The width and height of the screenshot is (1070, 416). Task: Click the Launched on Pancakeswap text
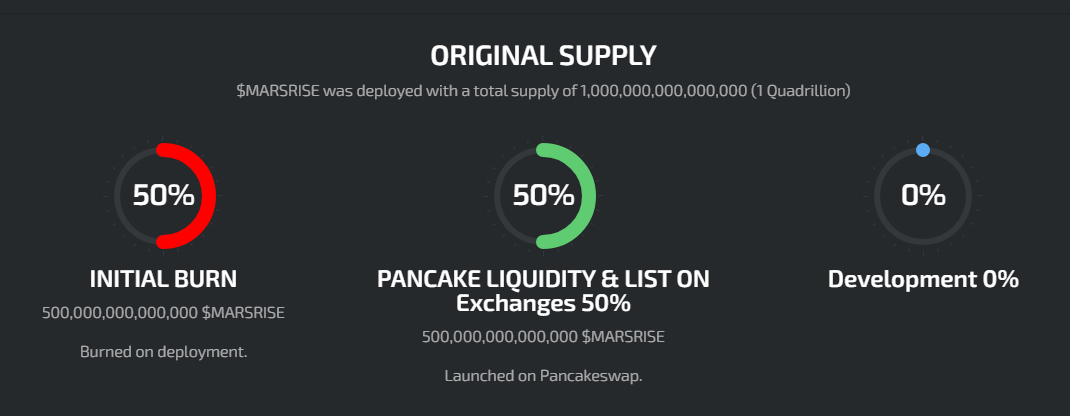click(x=543, y=376)
